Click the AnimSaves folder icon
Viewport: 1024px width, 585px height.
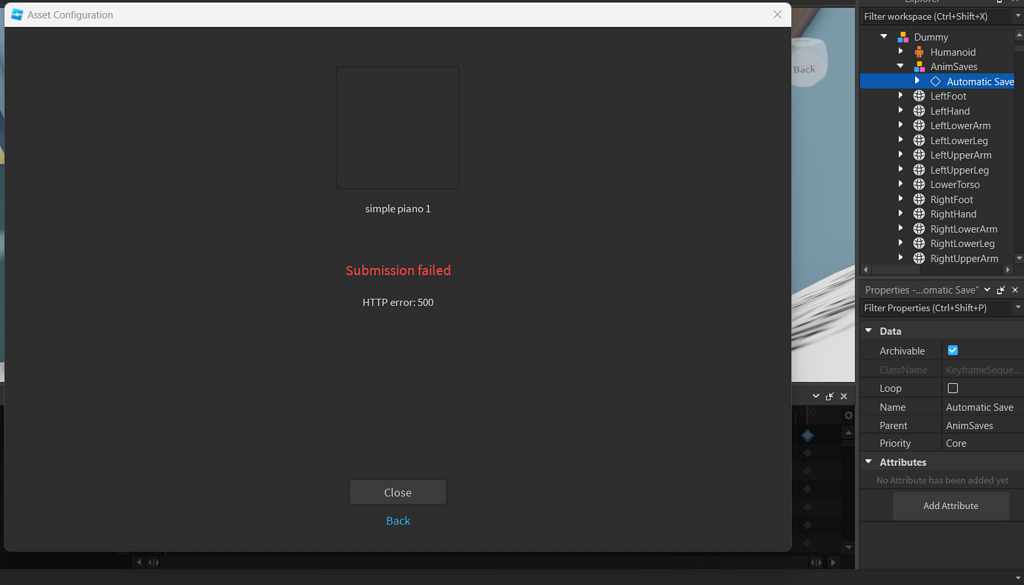coord(918,66)
